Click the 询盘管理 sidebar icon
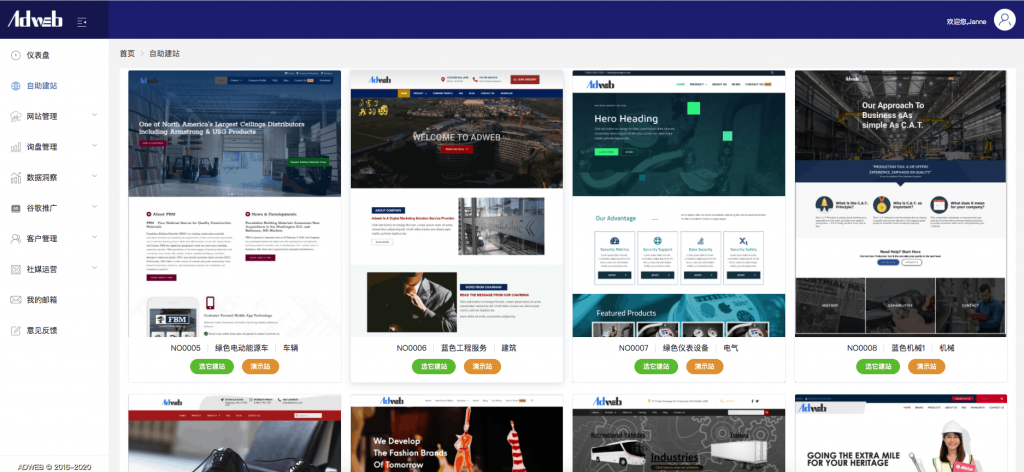 pos(16,147)
